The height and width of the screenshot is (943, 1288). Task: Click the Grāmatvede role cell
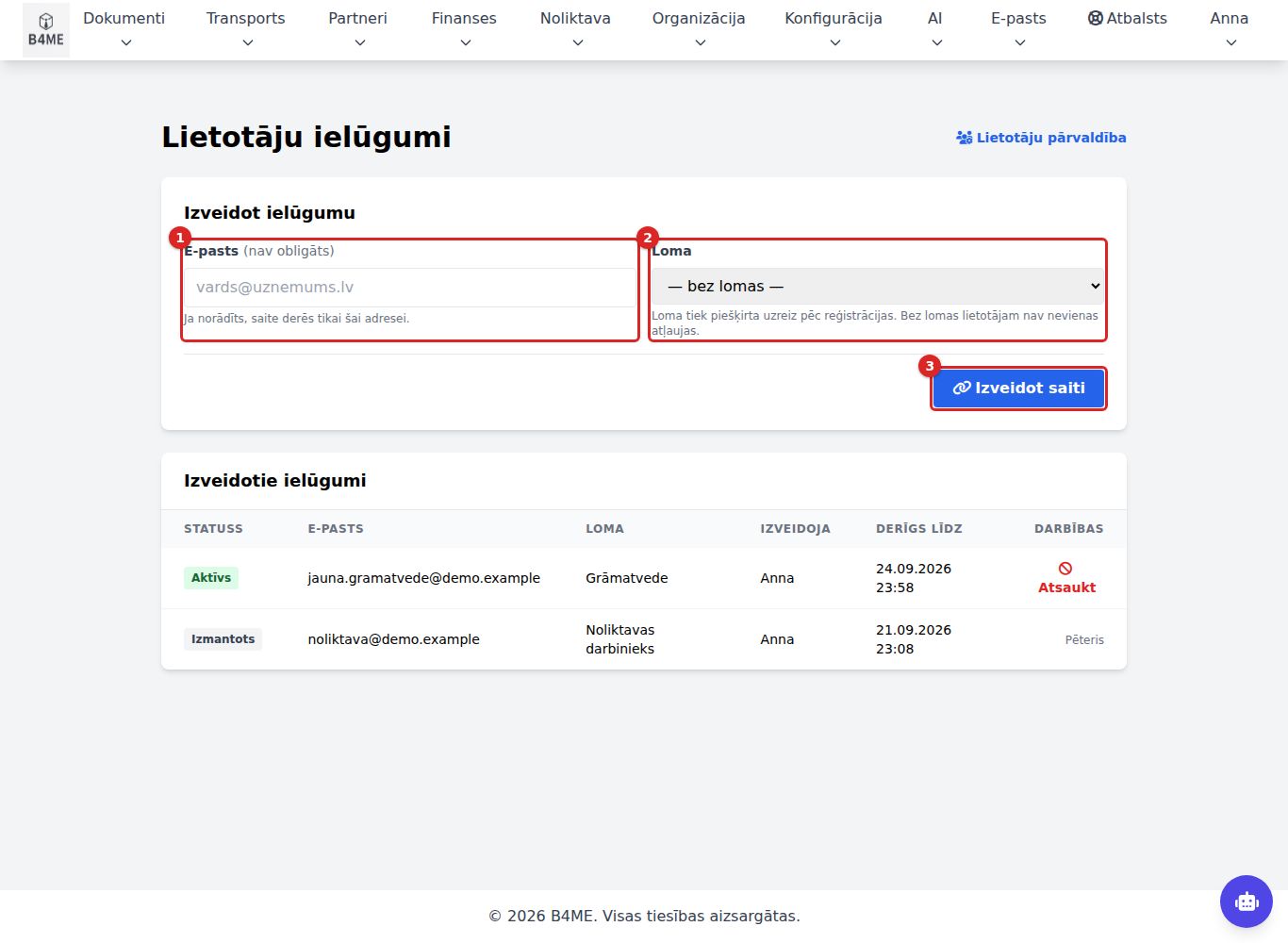(x=627, y=578)
